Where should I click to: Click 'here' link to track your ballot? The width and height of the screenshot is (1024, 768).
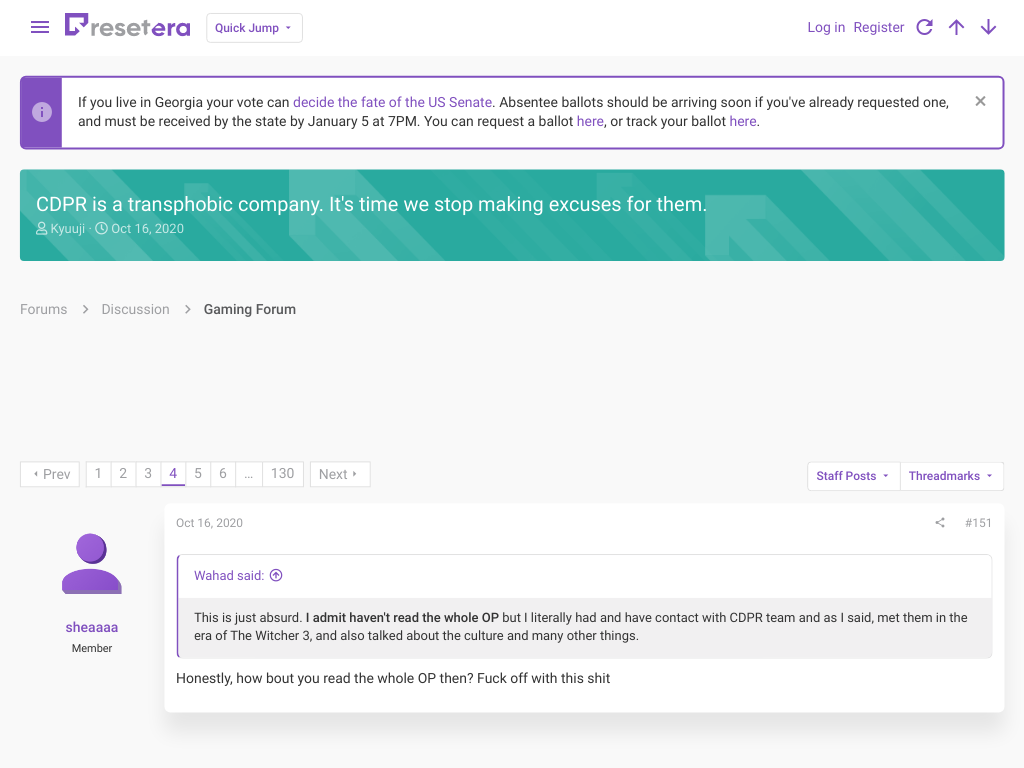pos(743,121)
